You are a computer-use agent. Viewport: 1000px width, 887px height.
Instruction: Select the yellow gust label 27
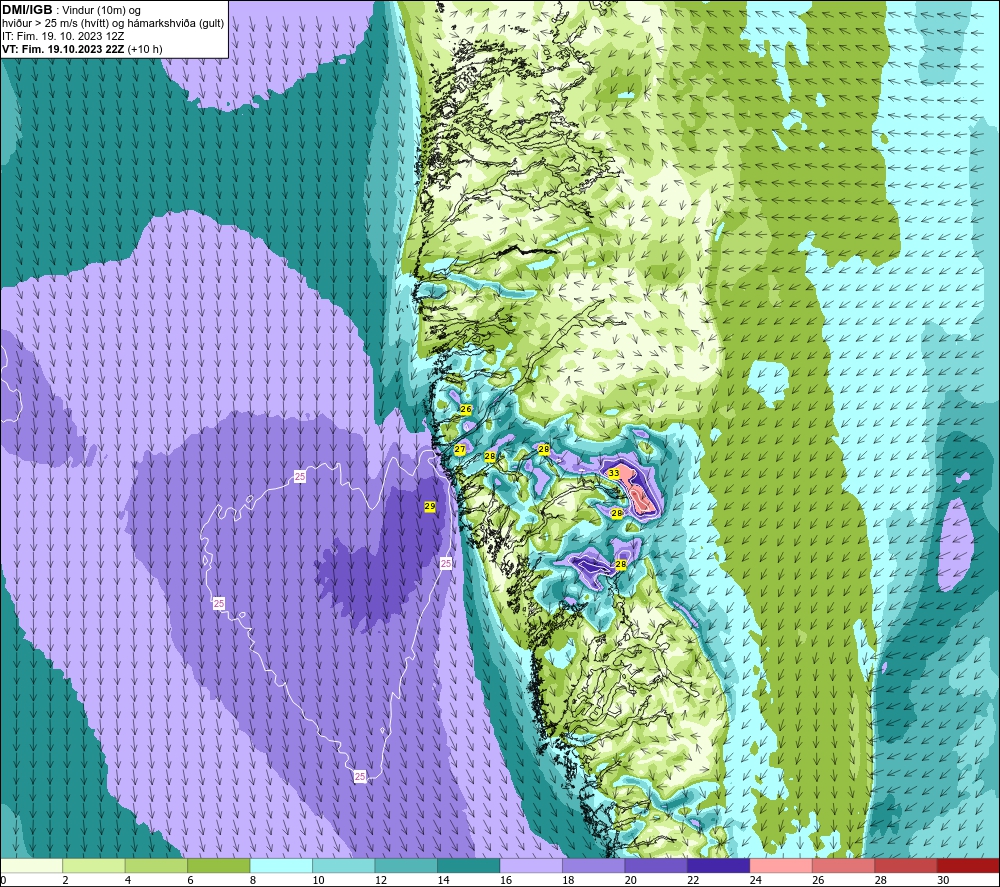point(460,450)
